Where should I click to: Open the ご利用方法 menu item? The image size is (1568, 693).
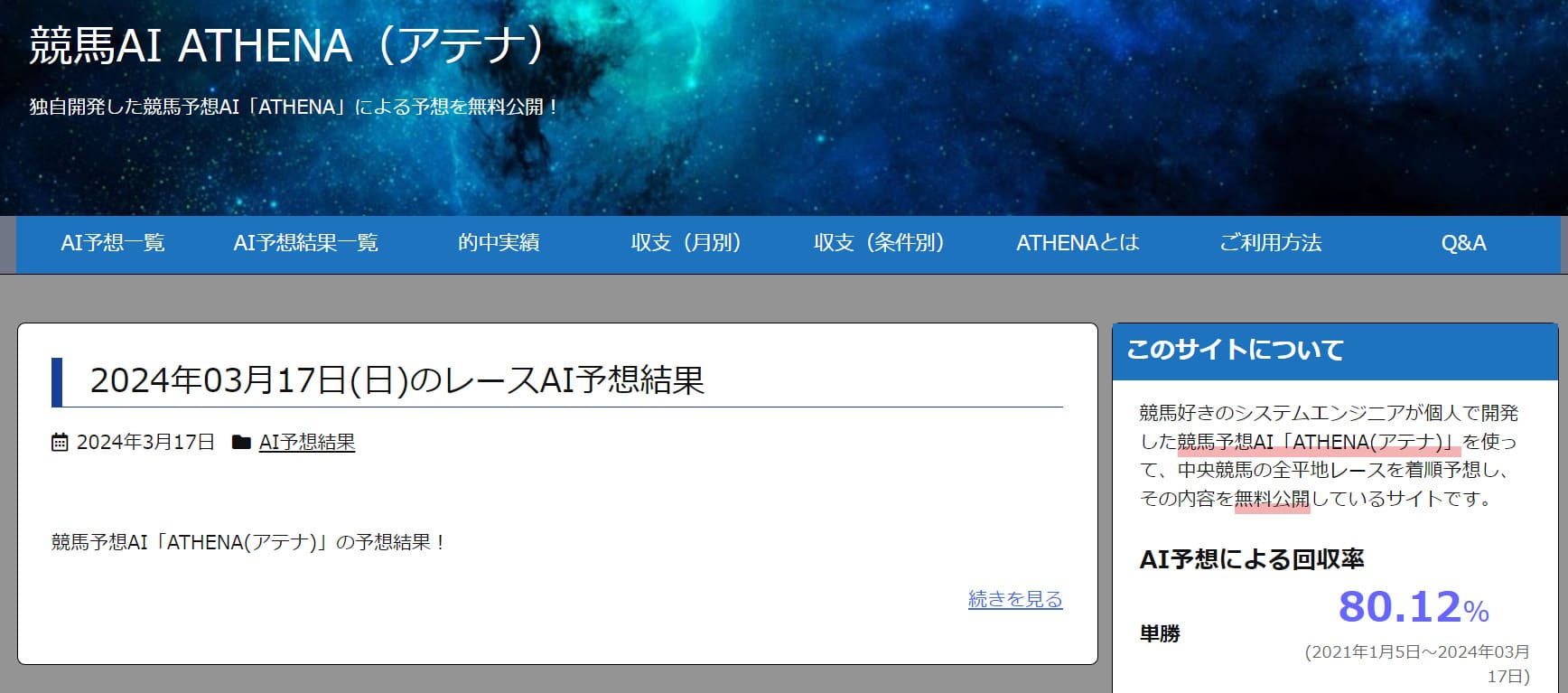point(1271,243)
